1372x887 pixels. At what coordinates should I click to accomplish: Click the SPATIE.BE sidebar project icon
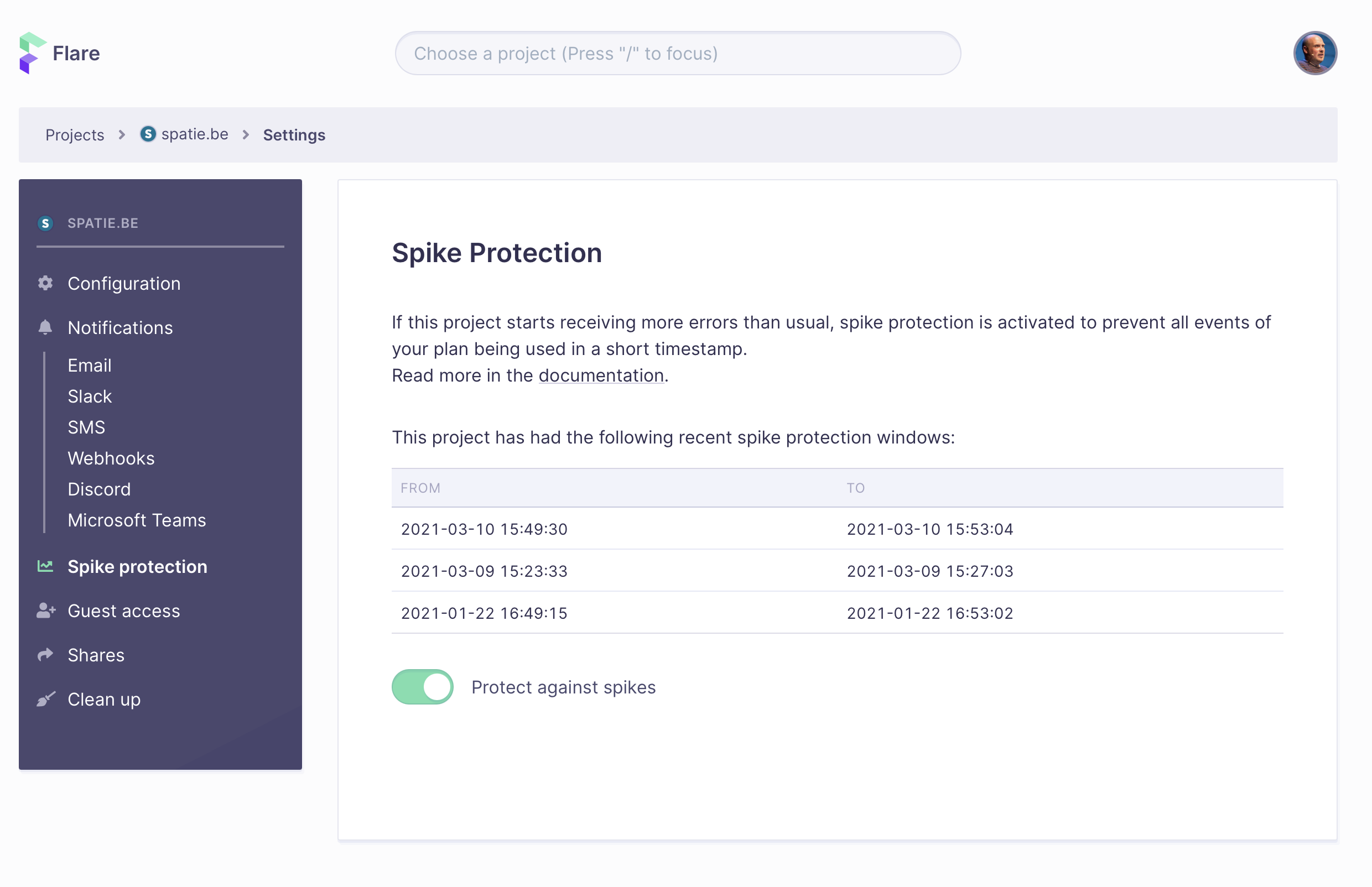coord(45,223)
